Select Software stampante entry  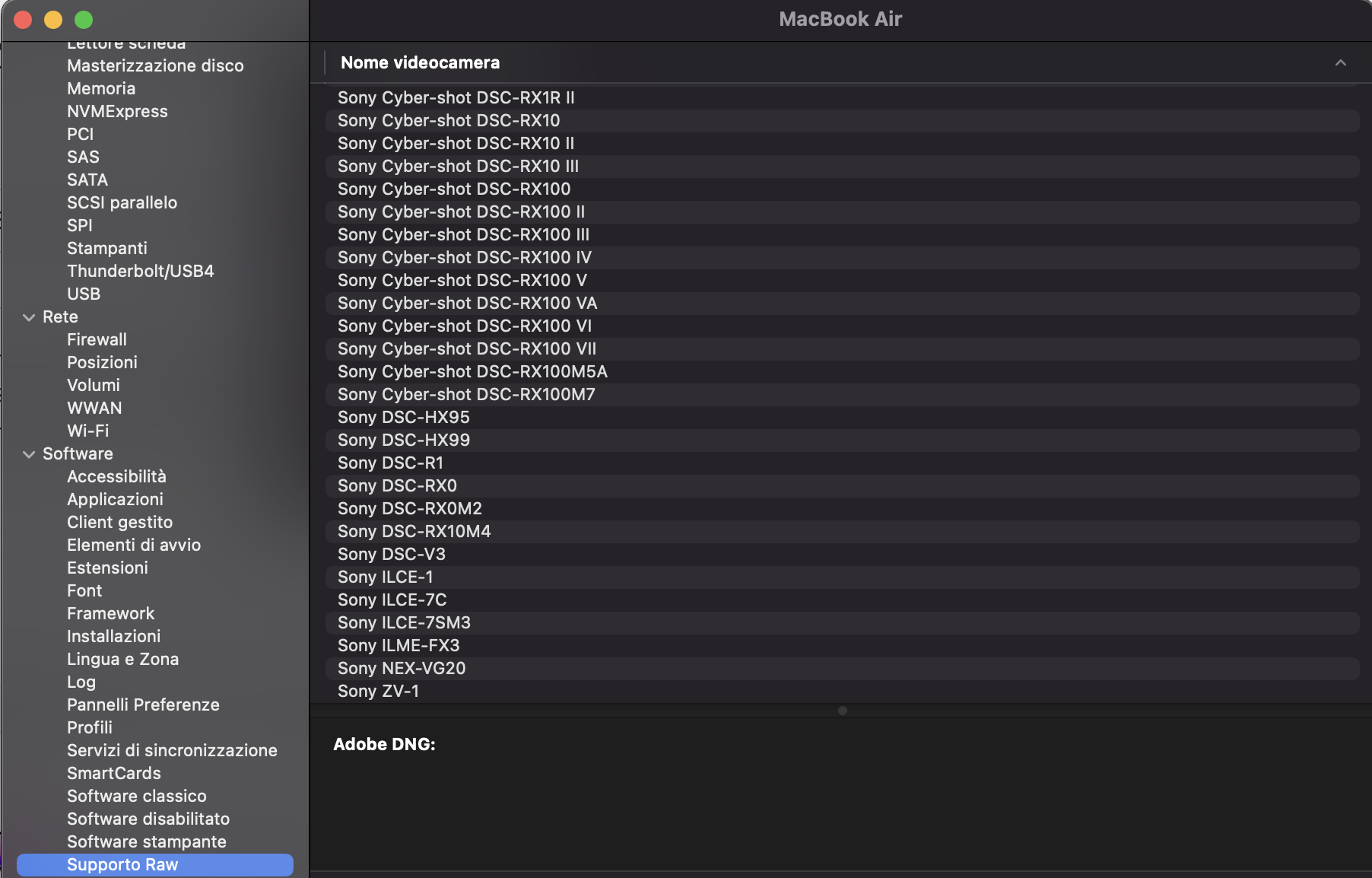(147, 842)
